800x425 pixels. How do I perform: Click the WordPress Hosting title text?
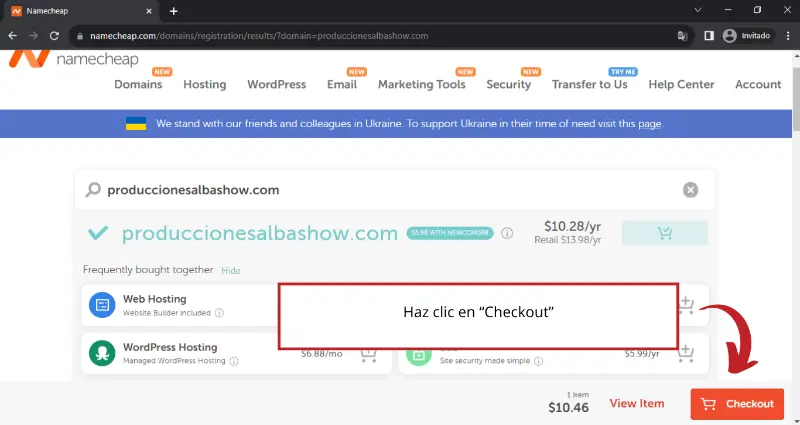(x=170, y=347)
